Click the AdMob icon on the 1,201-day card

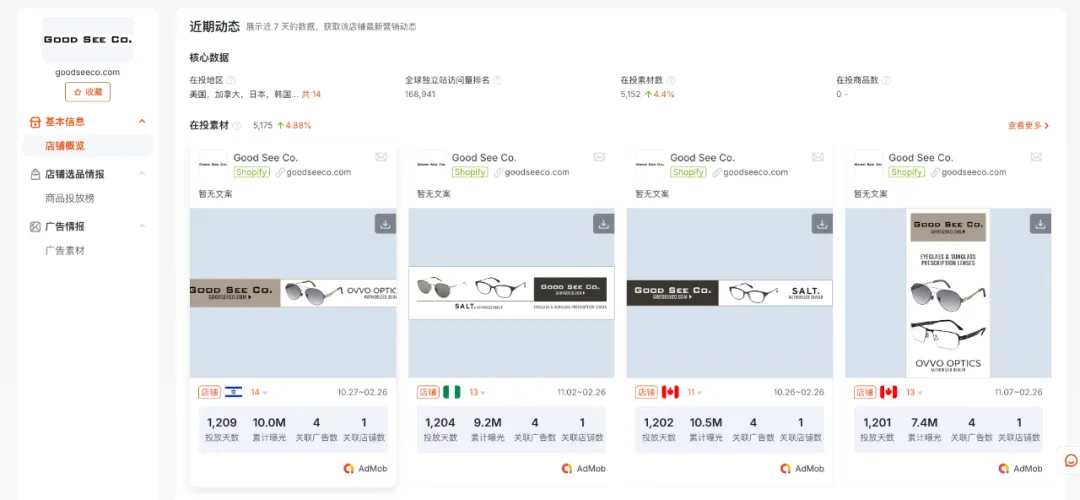point(1004,468)
